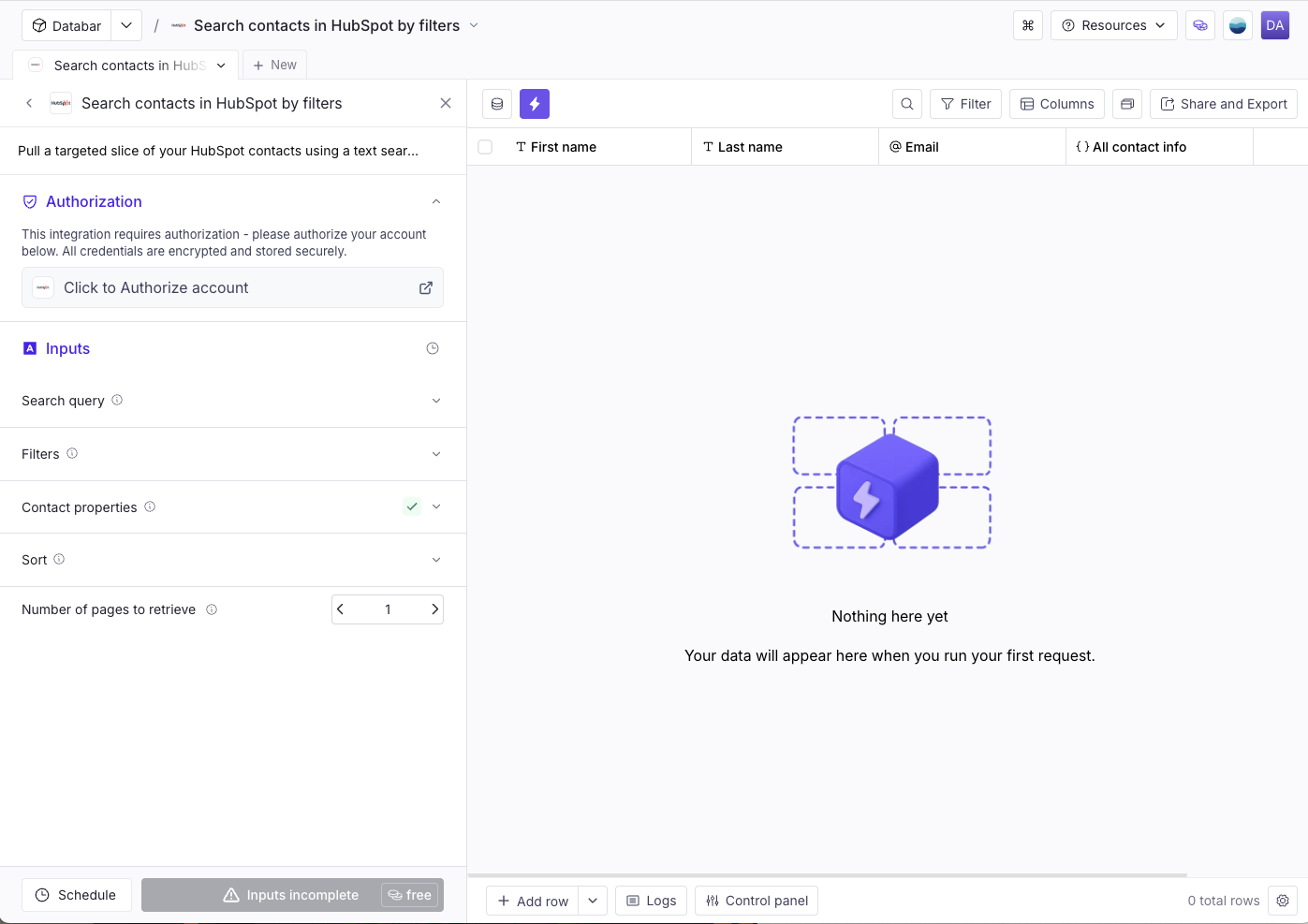Open the Resources dropdown menu
This screenshot has height=924, width=1308.
[1113, 25]
